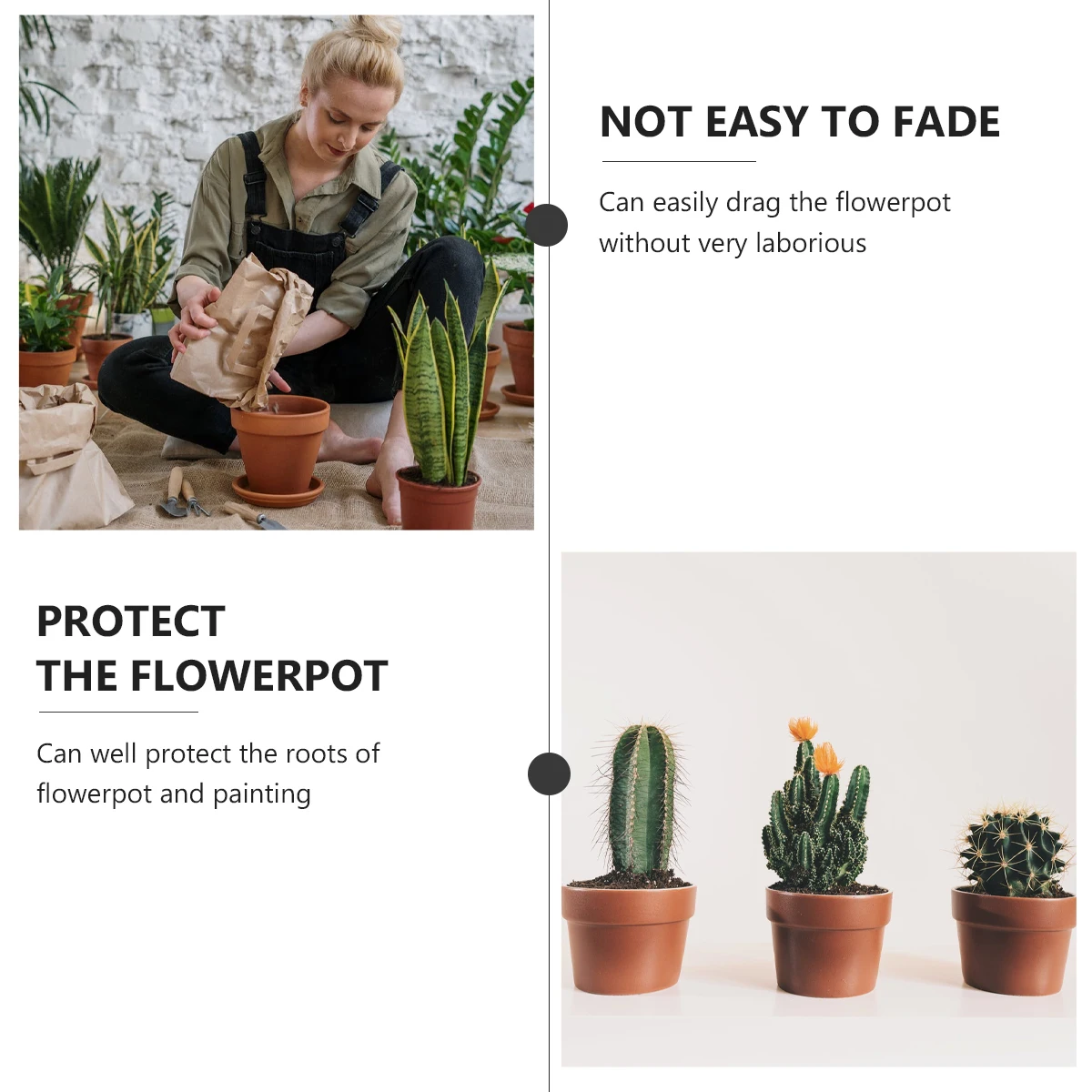Click the short line under THE FLOWERPOT

[118, 712]
